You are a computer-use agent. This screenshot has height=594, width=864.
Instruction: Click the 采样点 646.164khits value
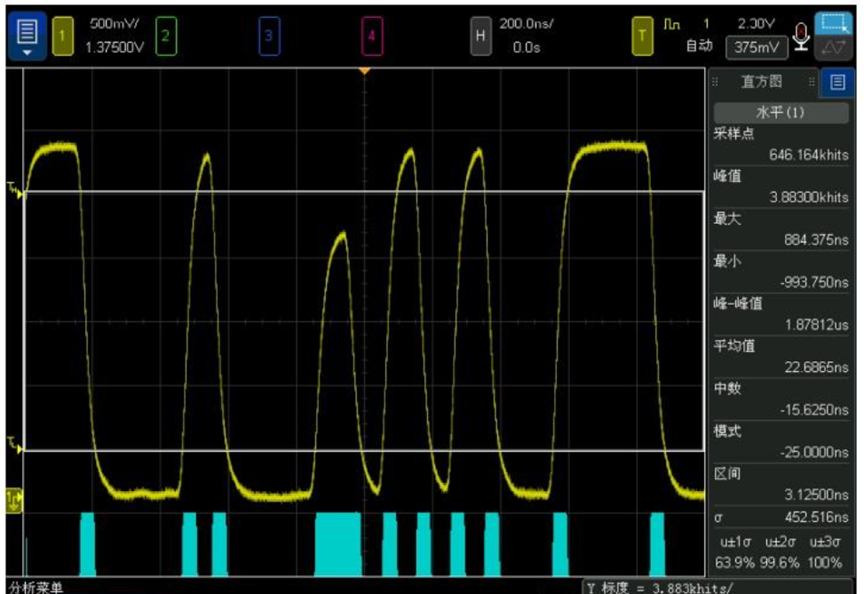point(808,155)
